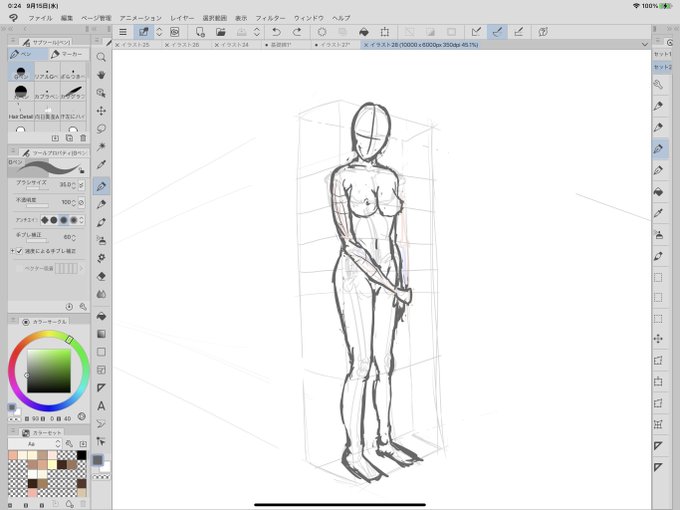Select the Fill bucket tool in left toolbar

click(x=101, y=316)
